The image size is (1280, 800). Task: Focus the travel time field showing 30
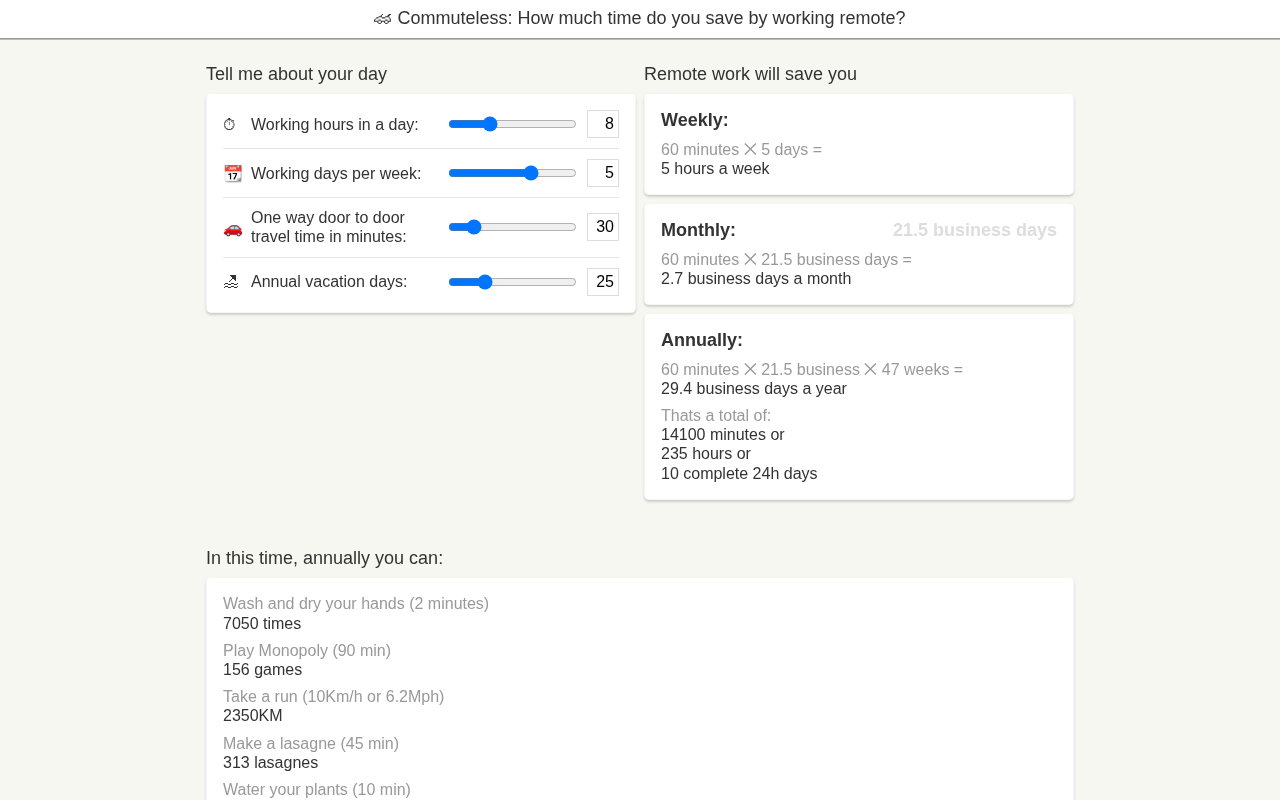[603, 227]
